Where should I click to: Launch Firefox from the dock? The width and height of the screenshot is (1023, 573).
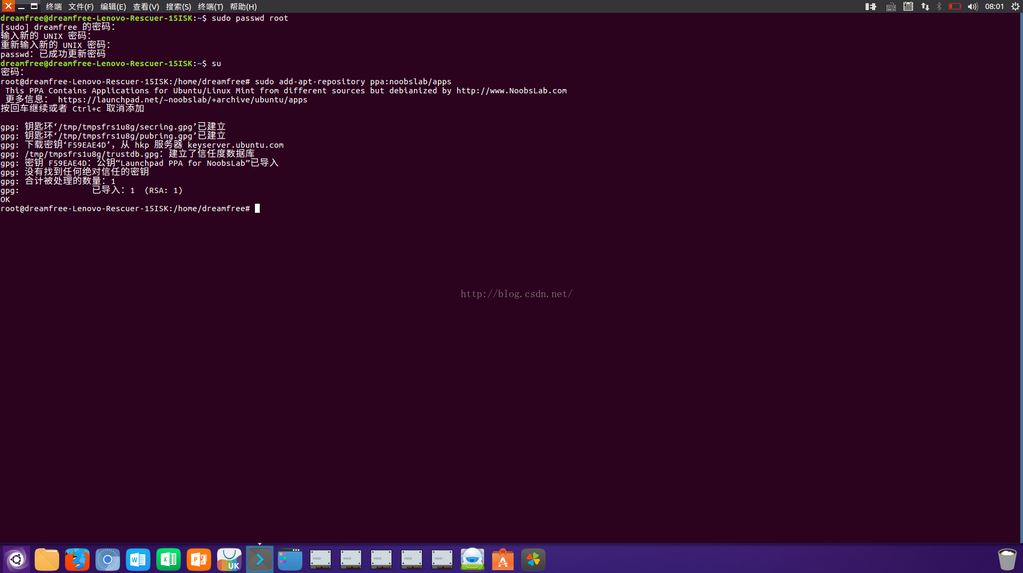(x=77, y=559)
